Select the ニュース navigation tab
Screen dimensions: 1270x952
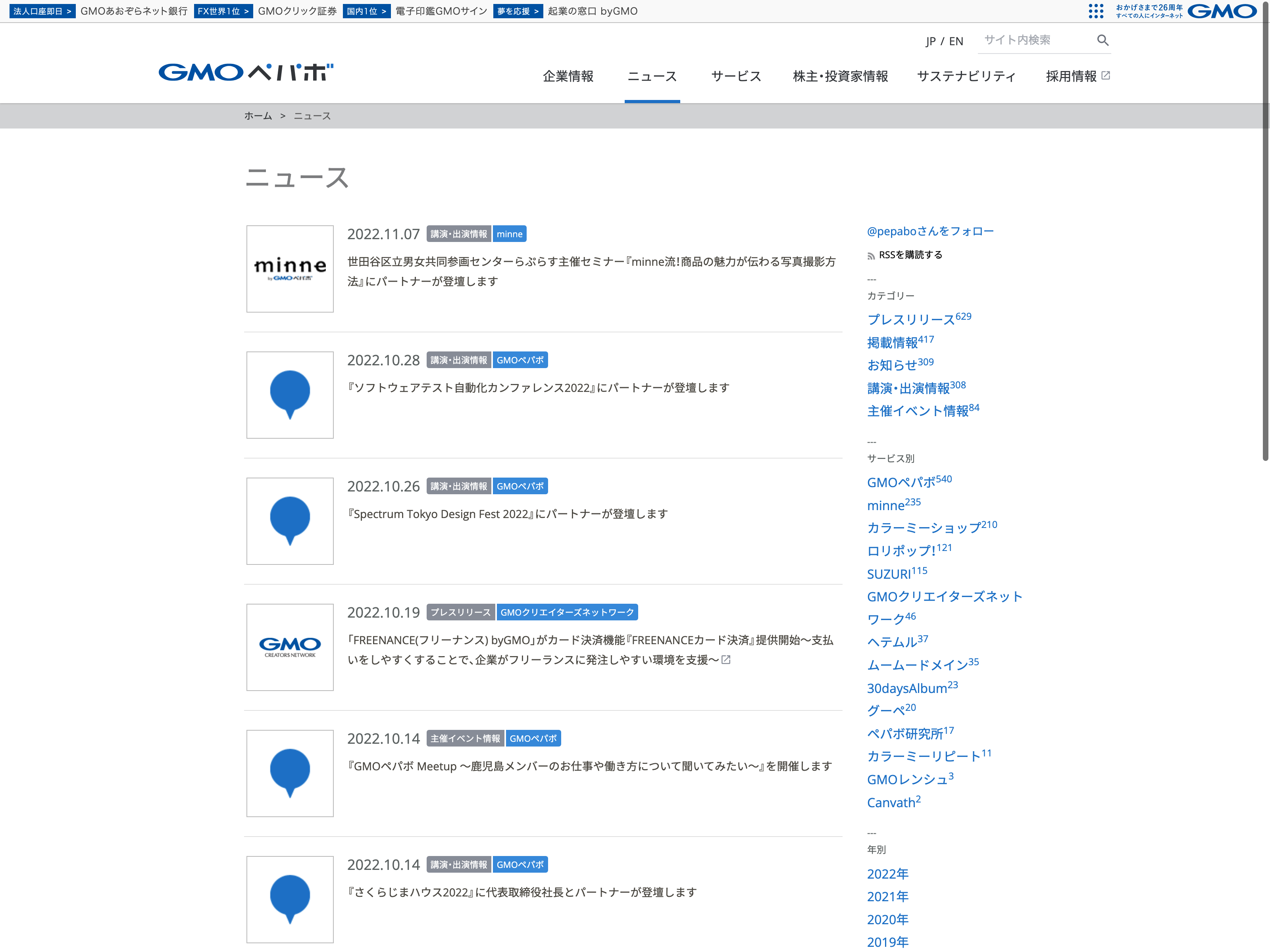tap(652, 76)
